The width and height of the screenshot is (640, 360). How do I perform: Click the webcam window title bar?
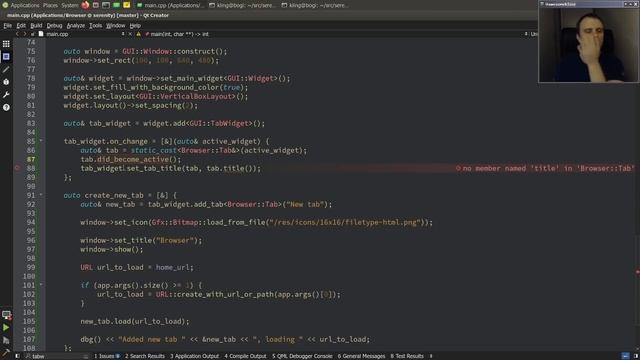click(x=589, y=4)
